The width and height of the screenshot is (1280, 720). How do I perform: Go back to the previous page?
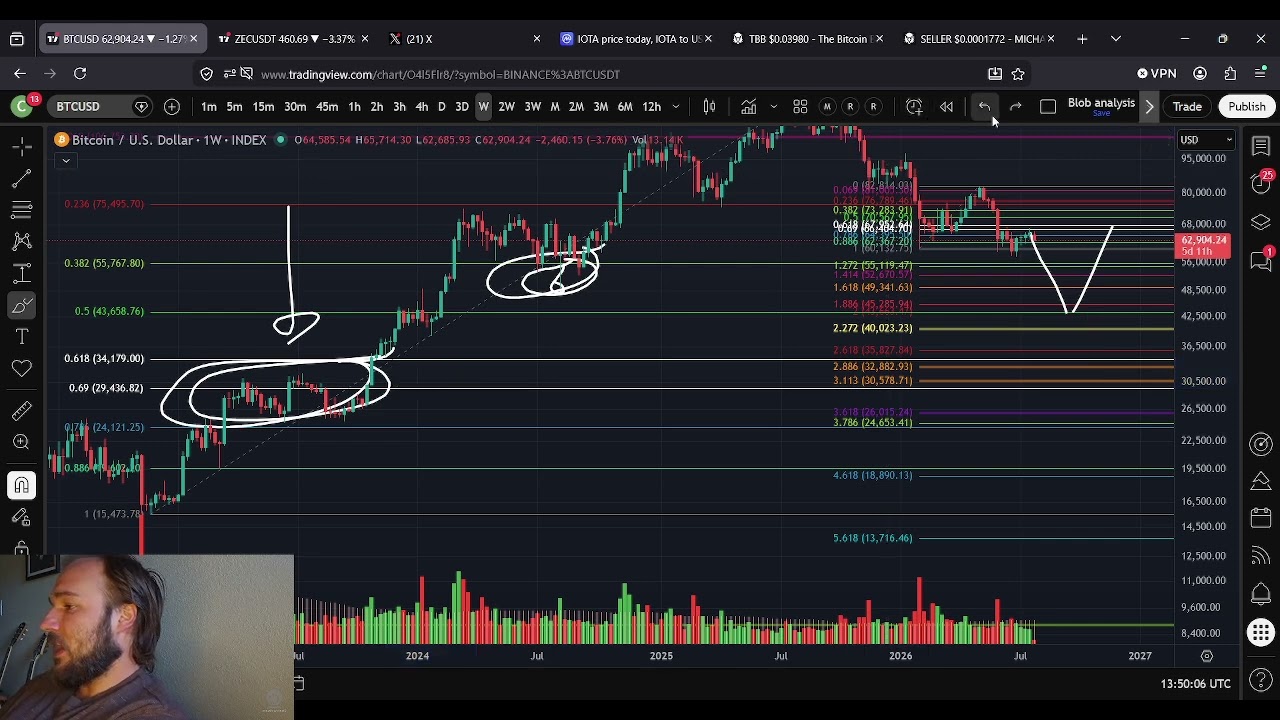pyautogui.click(x=20, y=73)
